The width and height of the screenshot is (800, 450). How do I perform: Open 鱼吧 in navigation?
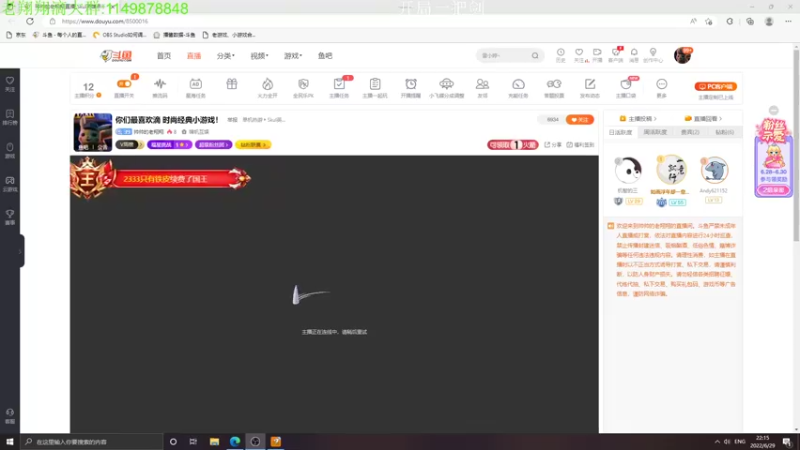(x=325, y=56)
